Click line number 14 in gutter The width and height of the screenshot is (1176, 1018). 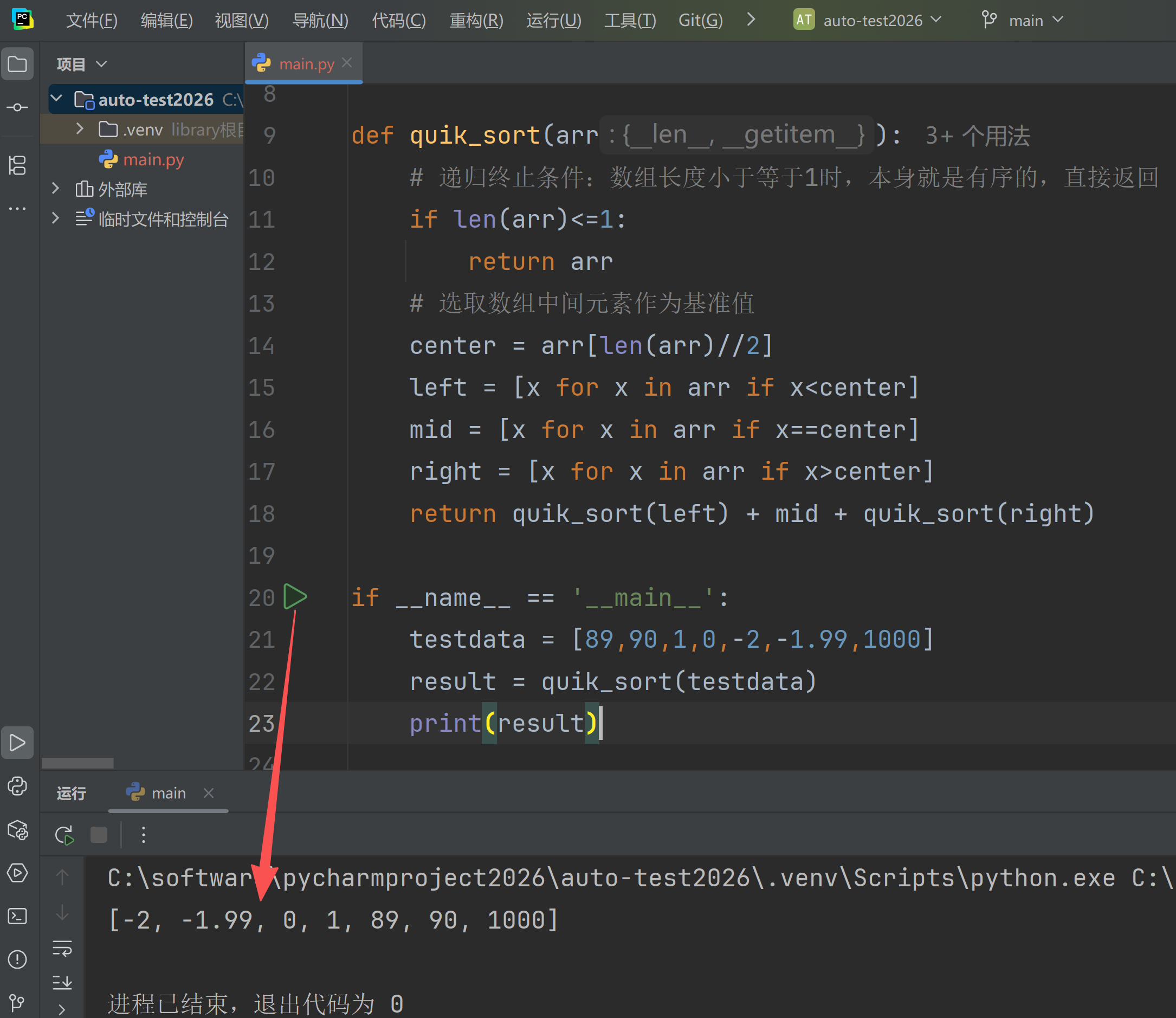coord(261,345)
